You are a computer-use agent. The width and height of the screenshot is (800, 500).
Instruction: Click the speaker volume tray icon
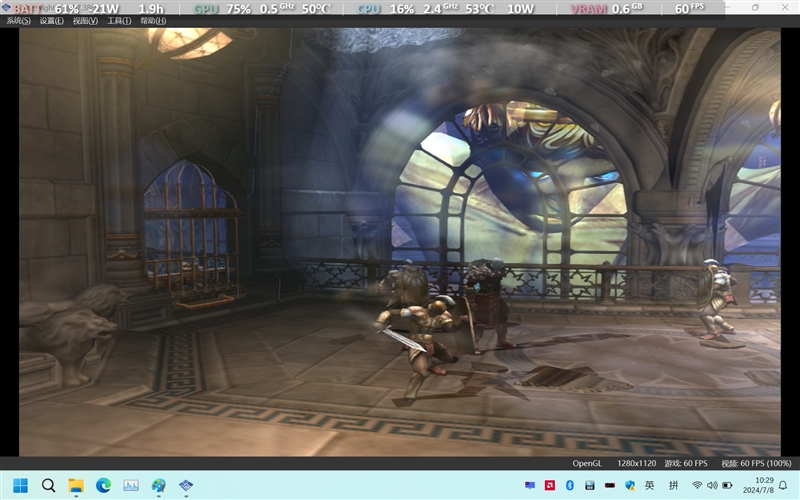[712, 485]
